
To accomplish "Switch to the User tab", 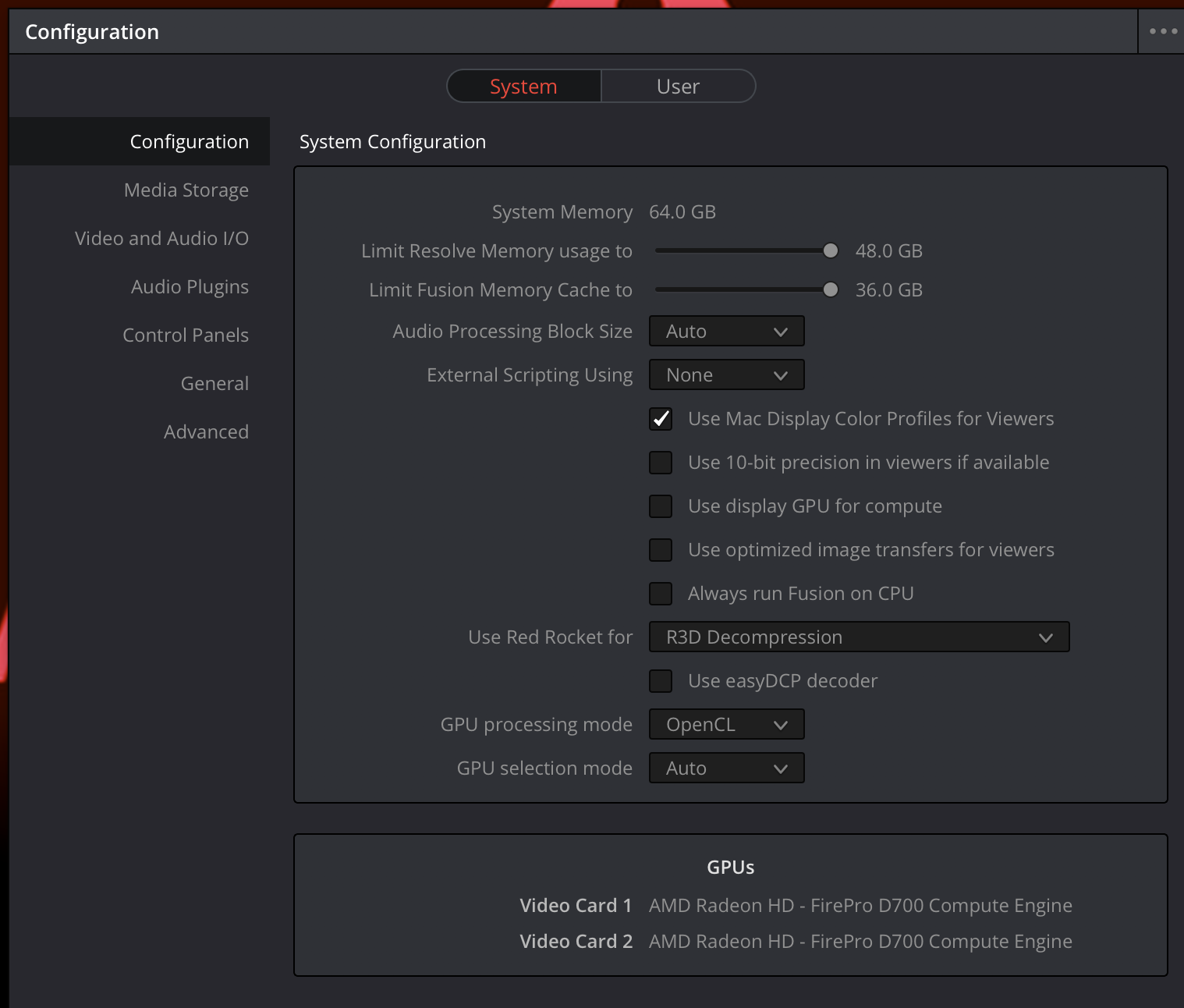I will 678,86.
